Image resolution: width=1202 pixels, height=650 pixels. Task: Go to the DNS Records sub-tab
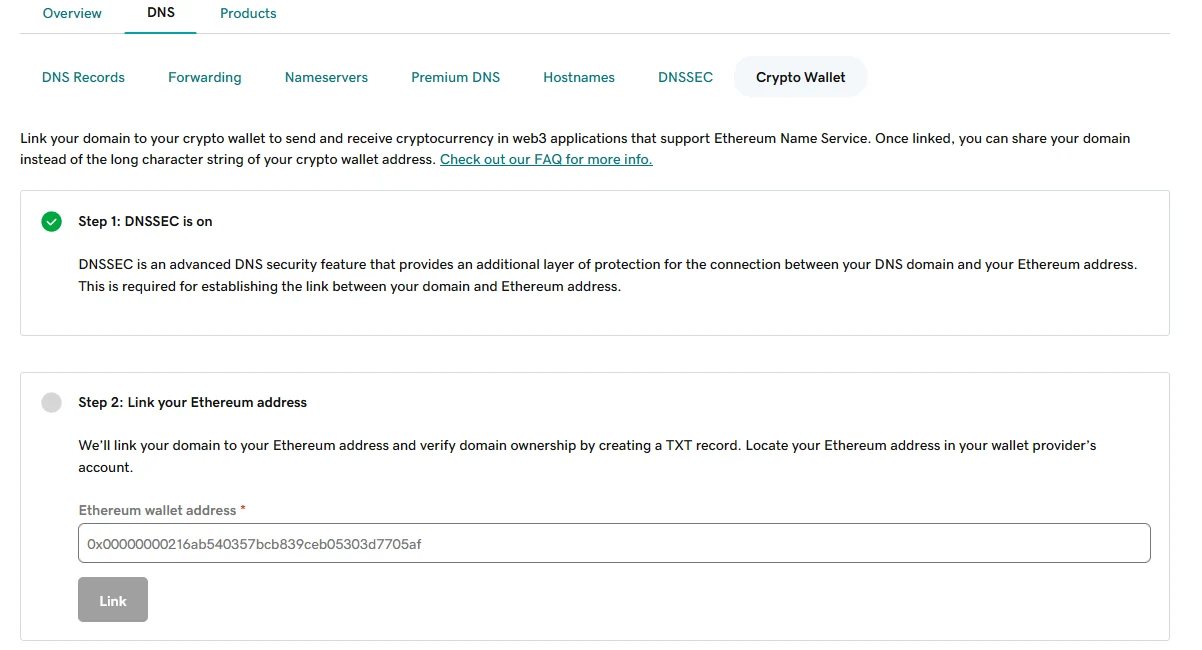(x=83, y=77)
